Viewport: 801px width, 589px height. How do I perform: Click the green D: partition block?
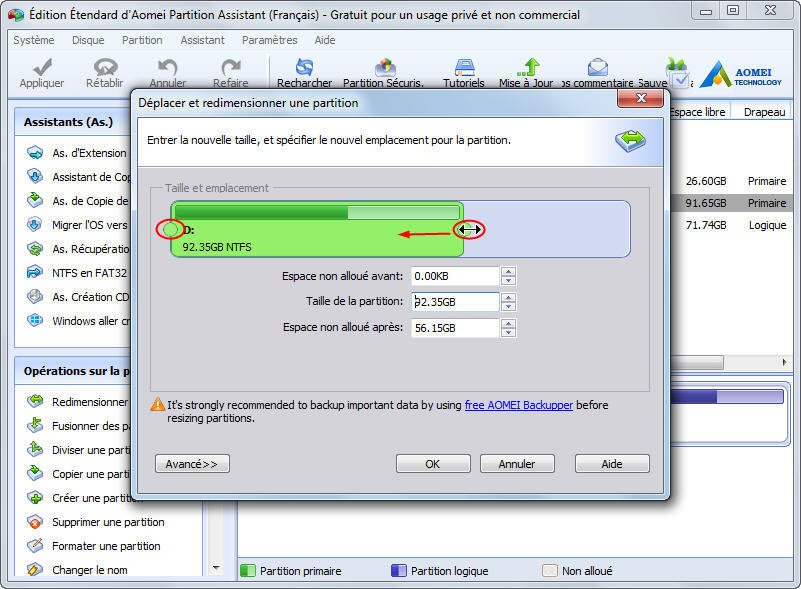point(317,229)
